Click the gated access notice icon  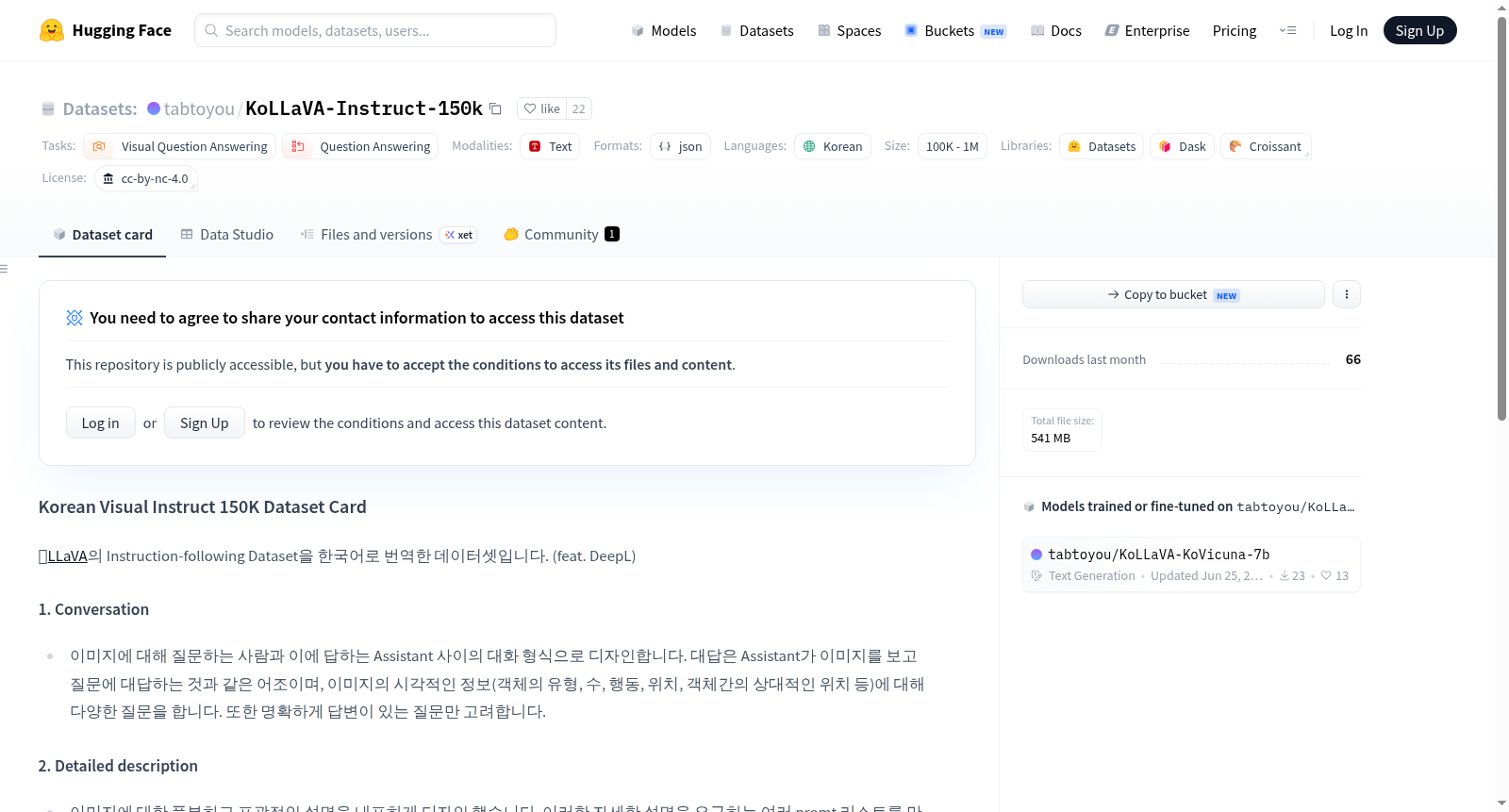click(x=75, y=318)
